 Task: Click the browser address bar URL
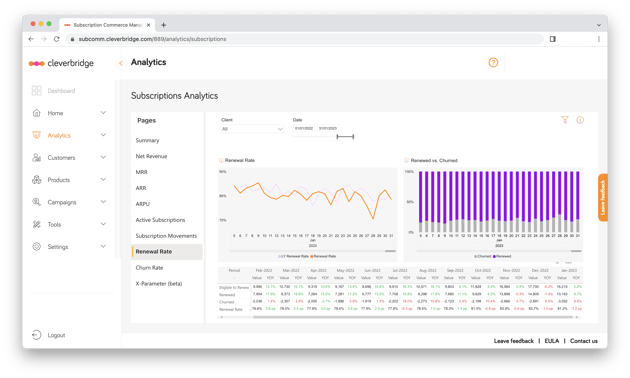[152, 39]
